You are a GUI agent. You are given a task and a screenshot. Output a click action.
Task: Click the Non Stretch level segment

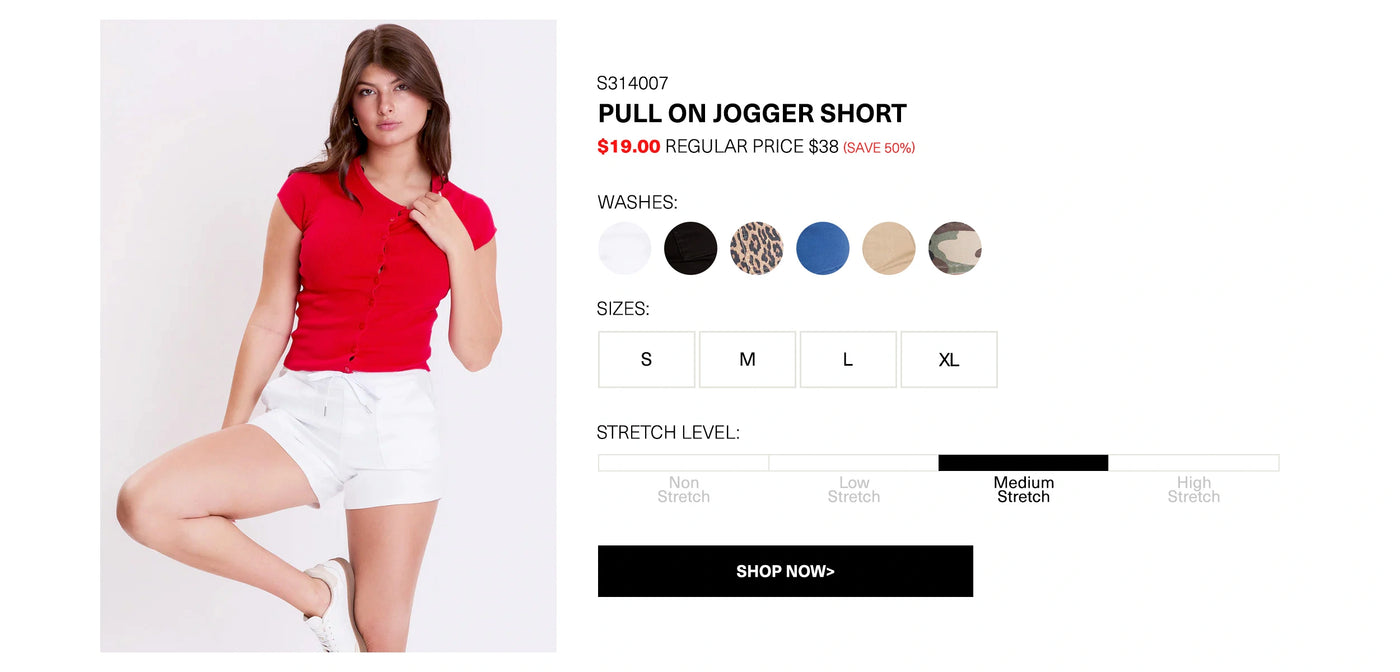click(684, 463)
